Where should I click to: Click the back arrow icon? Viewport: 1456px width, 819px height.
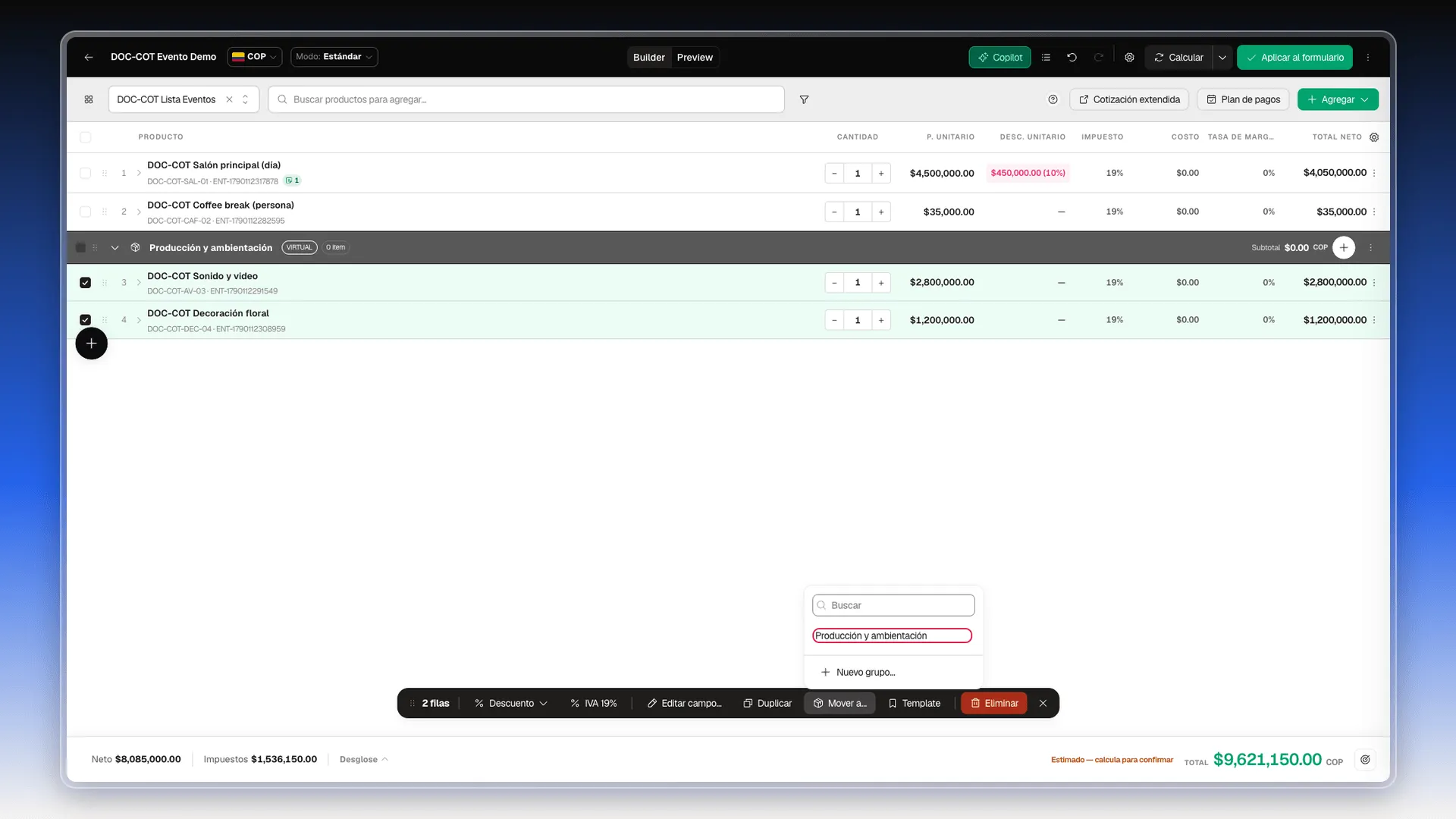click(x=89, y=57)
